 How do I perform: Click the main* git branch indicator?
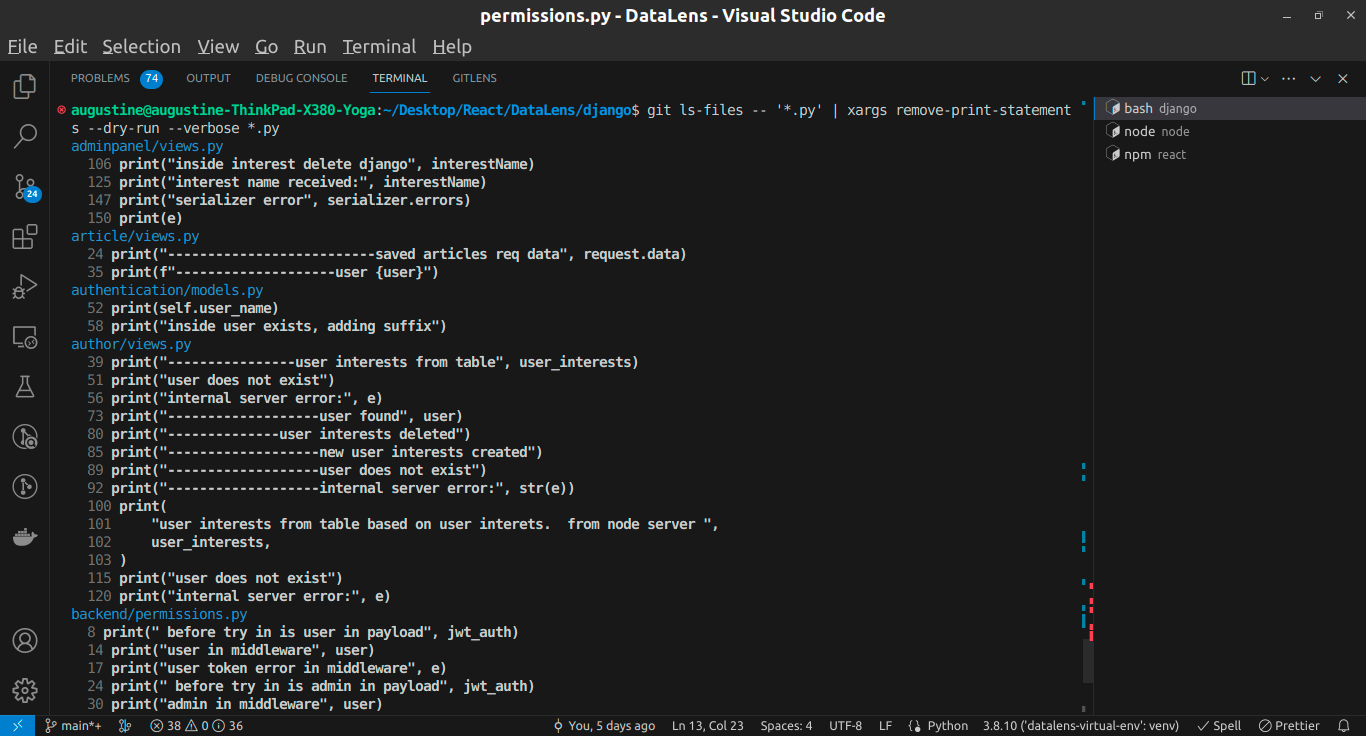click(x=73, y=726)
